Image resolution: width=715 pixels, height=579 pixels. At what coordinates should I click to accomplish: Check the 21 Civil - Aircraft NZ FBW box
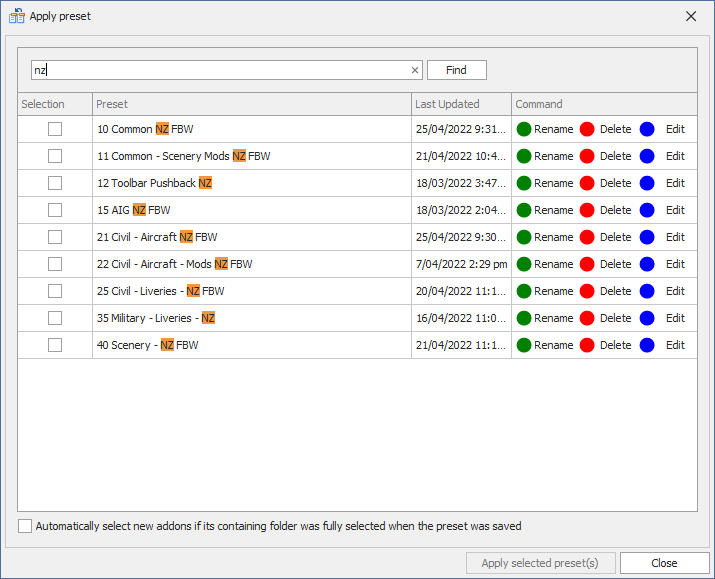(x=55, y=237)
